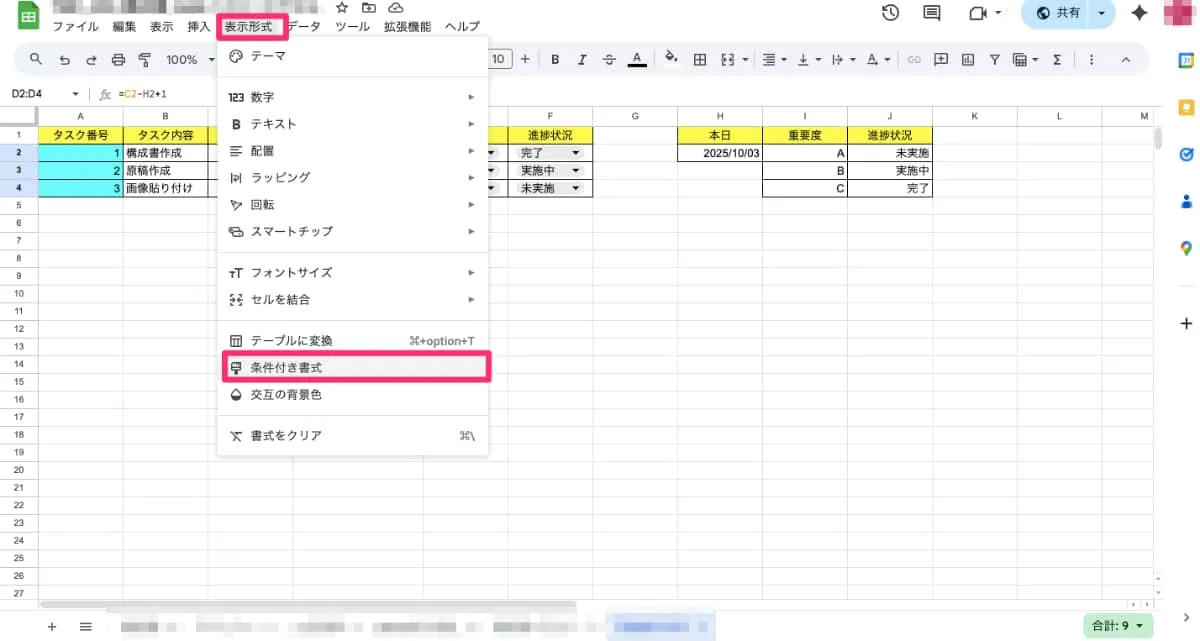Open the functions list with the sigma icon
The width and height of the screenshot is (1200, 641).
1056,59
